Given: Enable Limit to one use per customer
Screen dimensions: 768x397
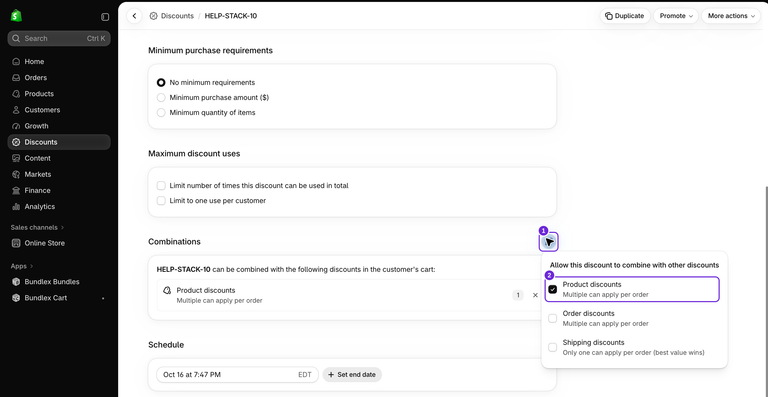Looking at the screenshot, I should (161, 201).
